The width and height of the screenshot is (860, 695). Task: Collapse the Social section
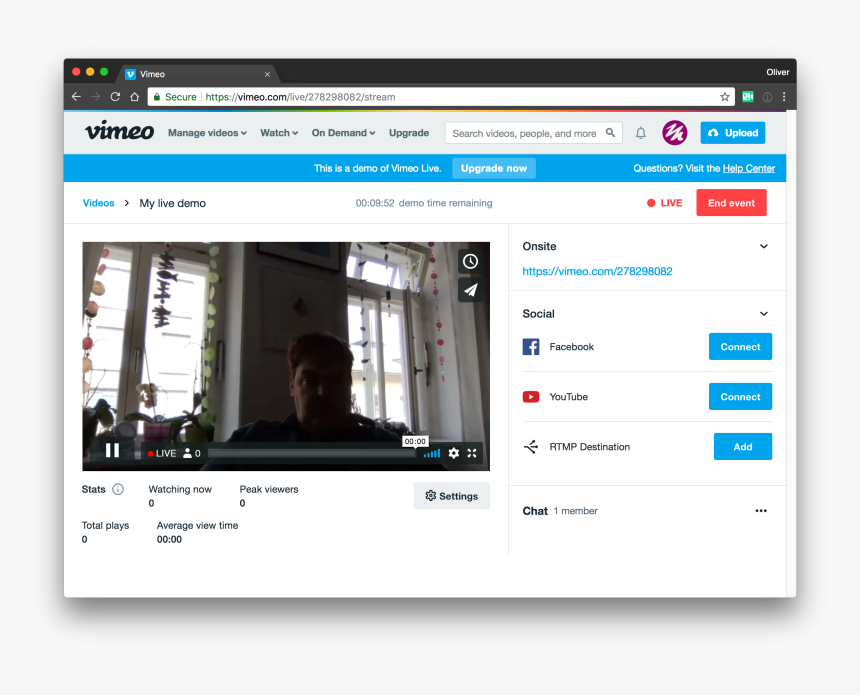click(x=763, y=314)
